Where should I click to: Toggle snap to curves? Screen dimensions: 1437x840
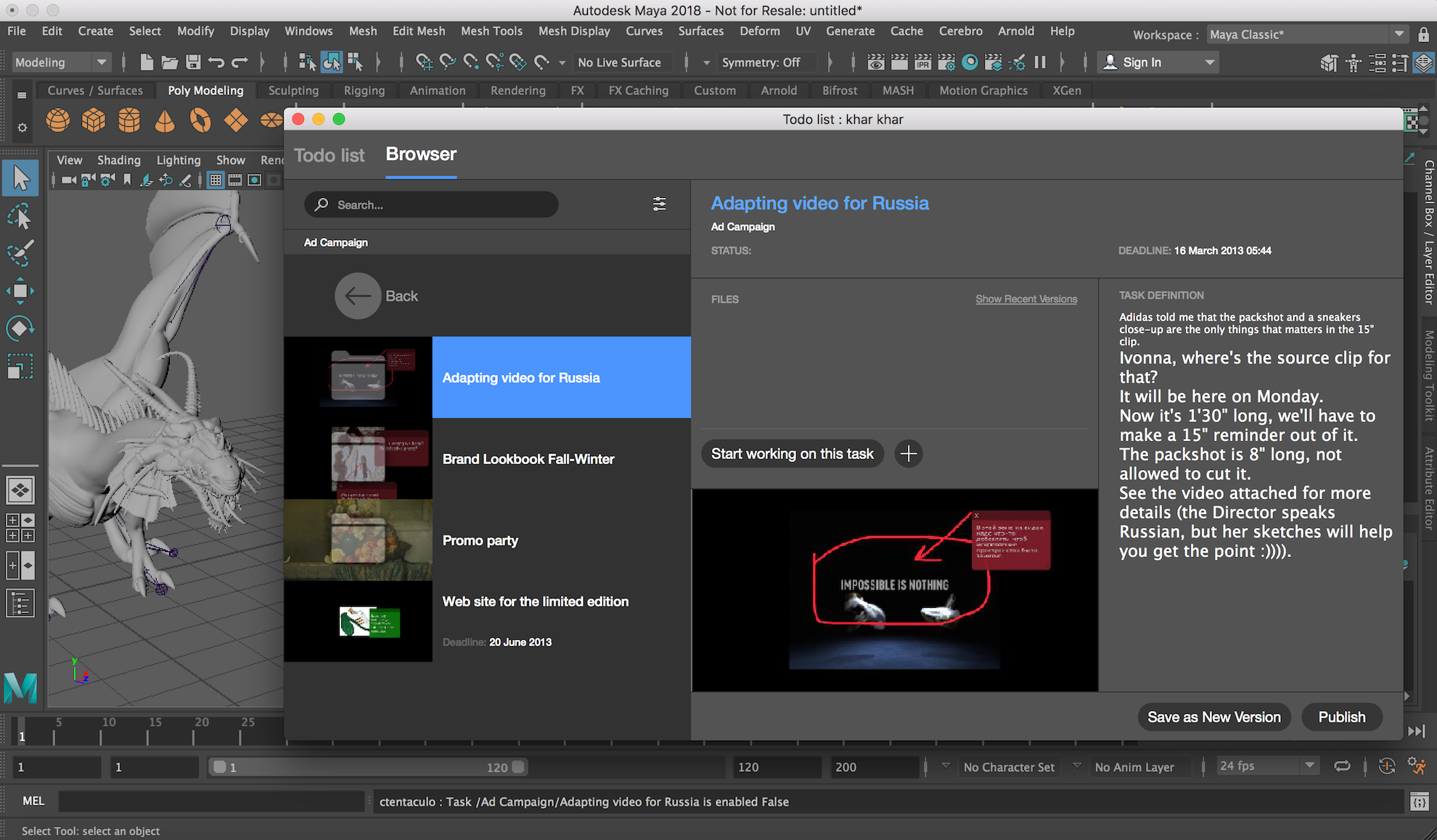(448, 62)
